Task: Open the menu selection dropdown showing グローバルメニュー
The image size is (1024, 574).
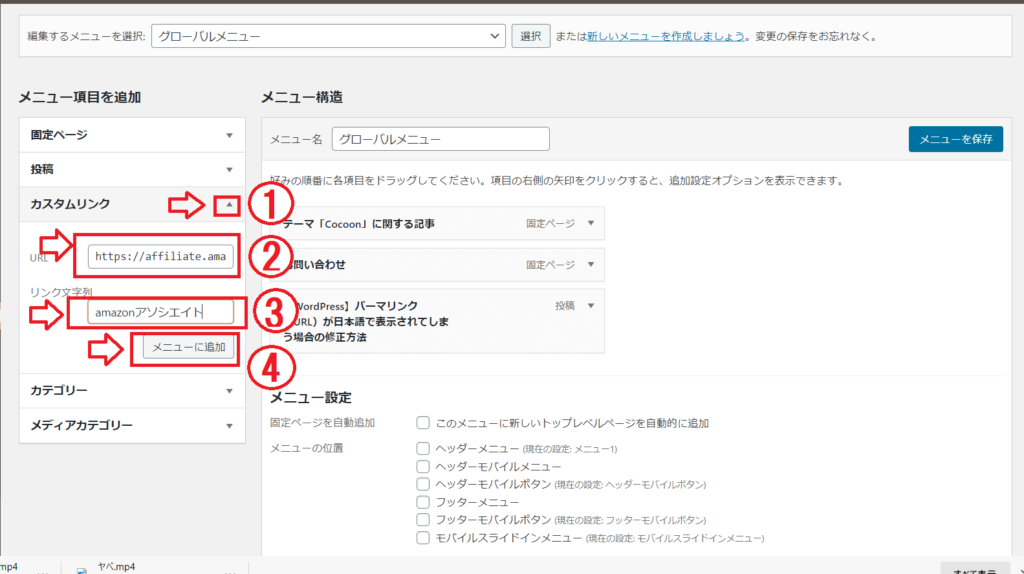Action: (x=328, y=36)
